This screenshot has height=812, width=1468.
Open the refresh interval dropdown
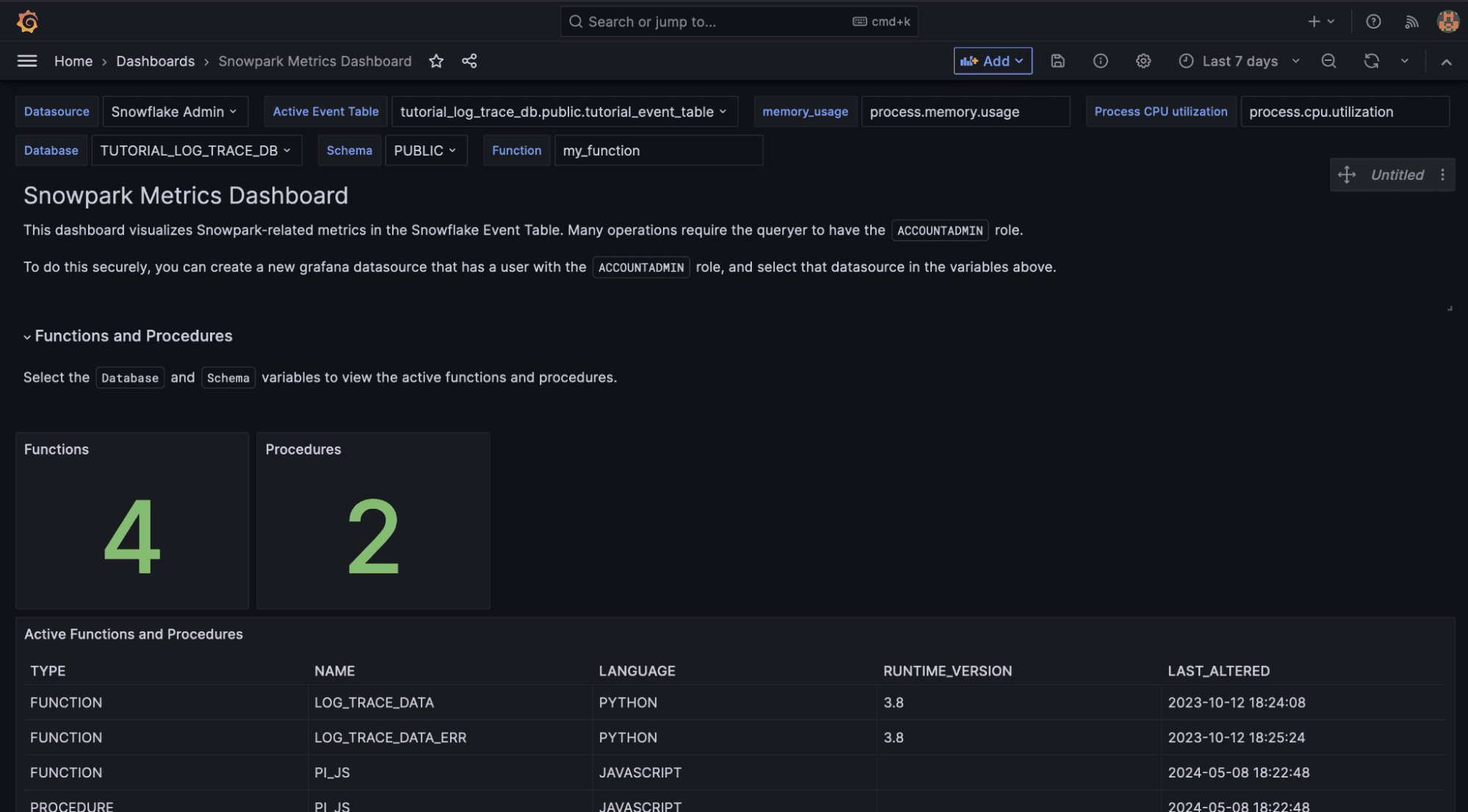1404,61
